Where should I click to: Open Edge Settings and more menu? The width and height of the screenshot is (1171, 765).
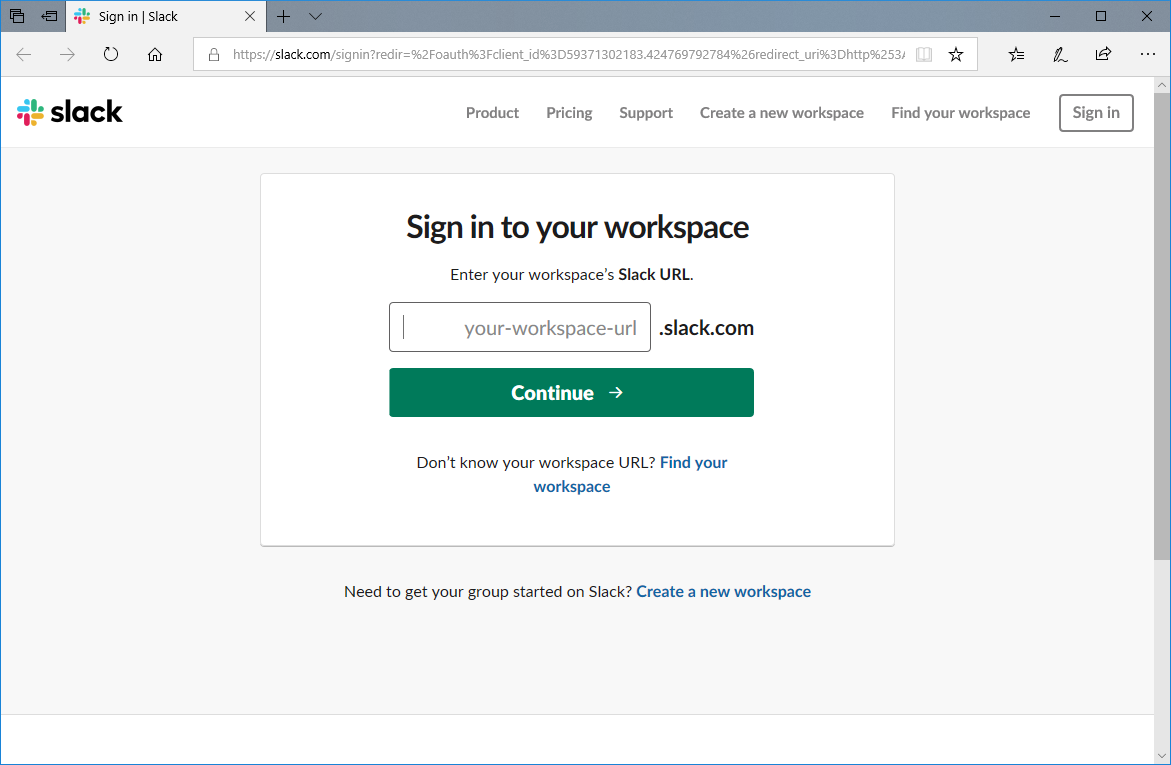1147,55
